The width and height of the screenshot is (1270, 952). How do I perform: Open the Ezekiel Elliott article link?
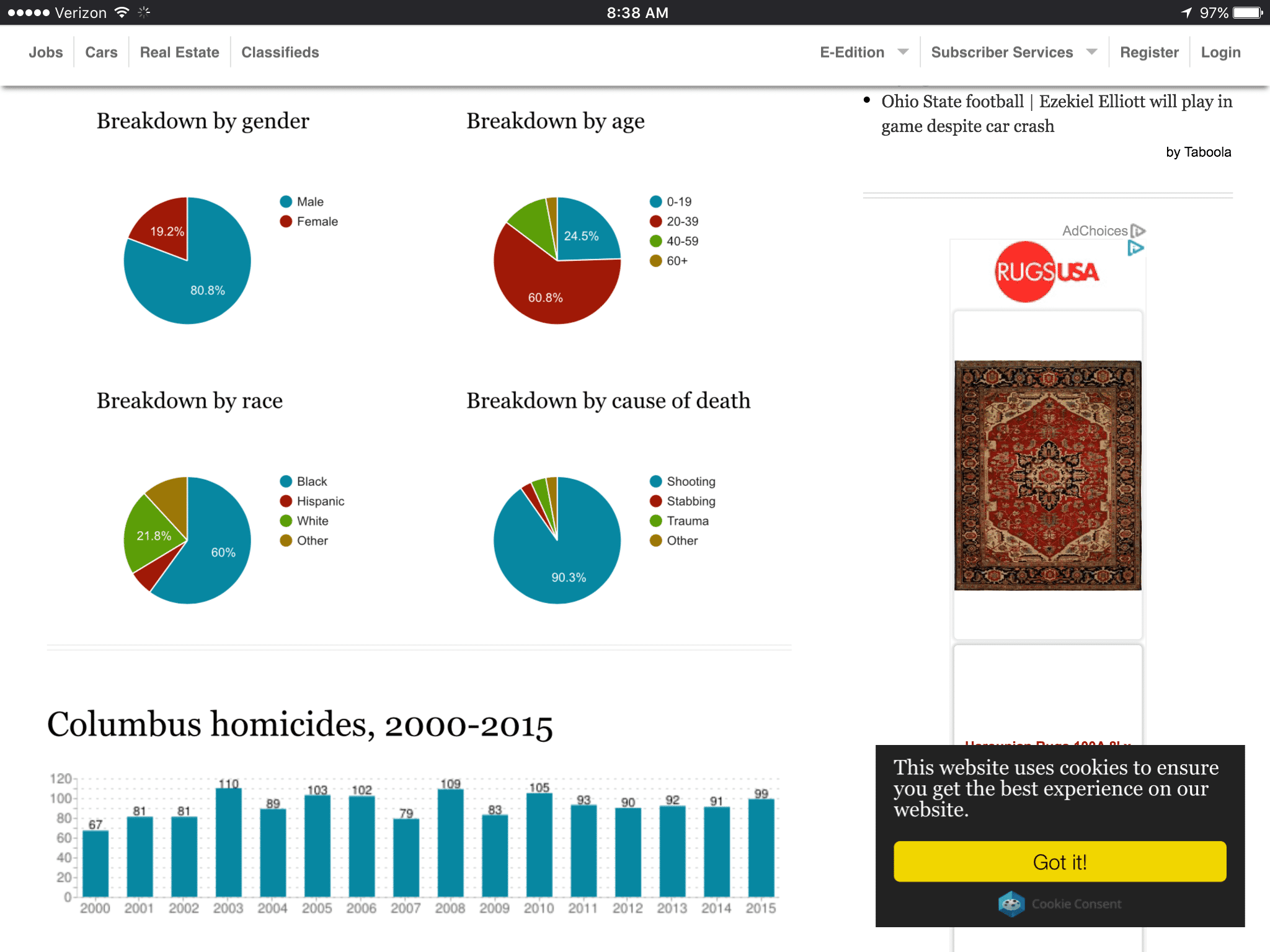[1056, 113]
